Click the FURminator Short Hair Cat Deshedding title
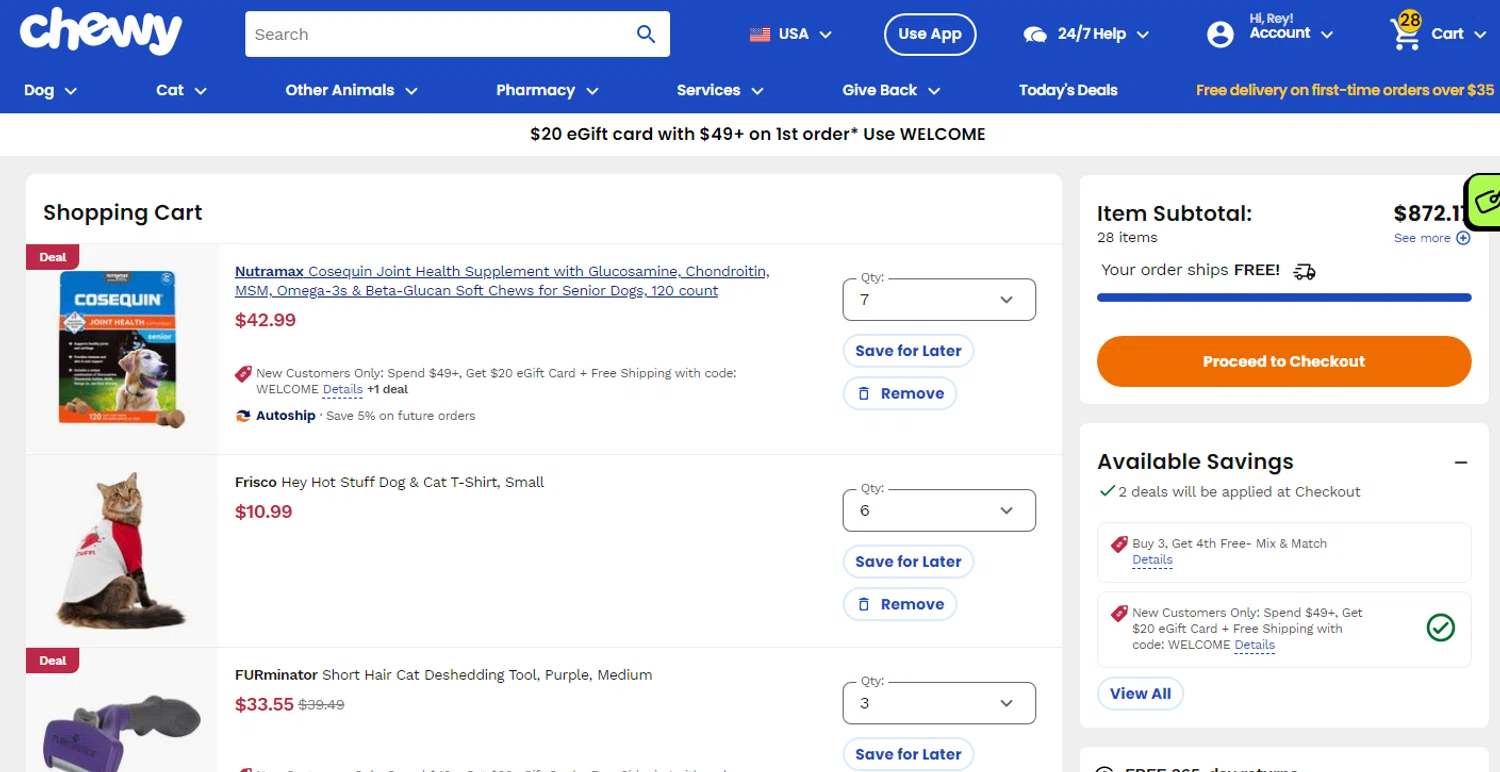Image resolution: width=1500 pixels, height=772 pixels. point(443,675)
